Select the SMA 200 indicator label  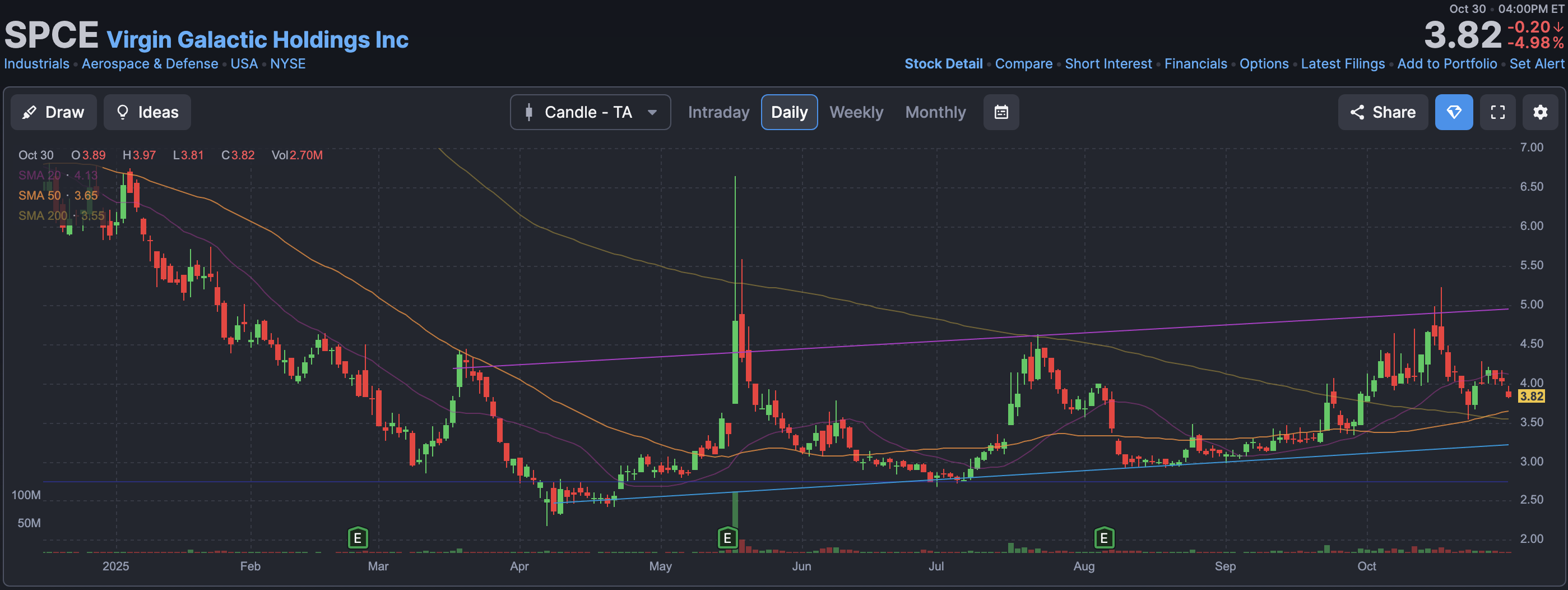(x=61, y=215)
